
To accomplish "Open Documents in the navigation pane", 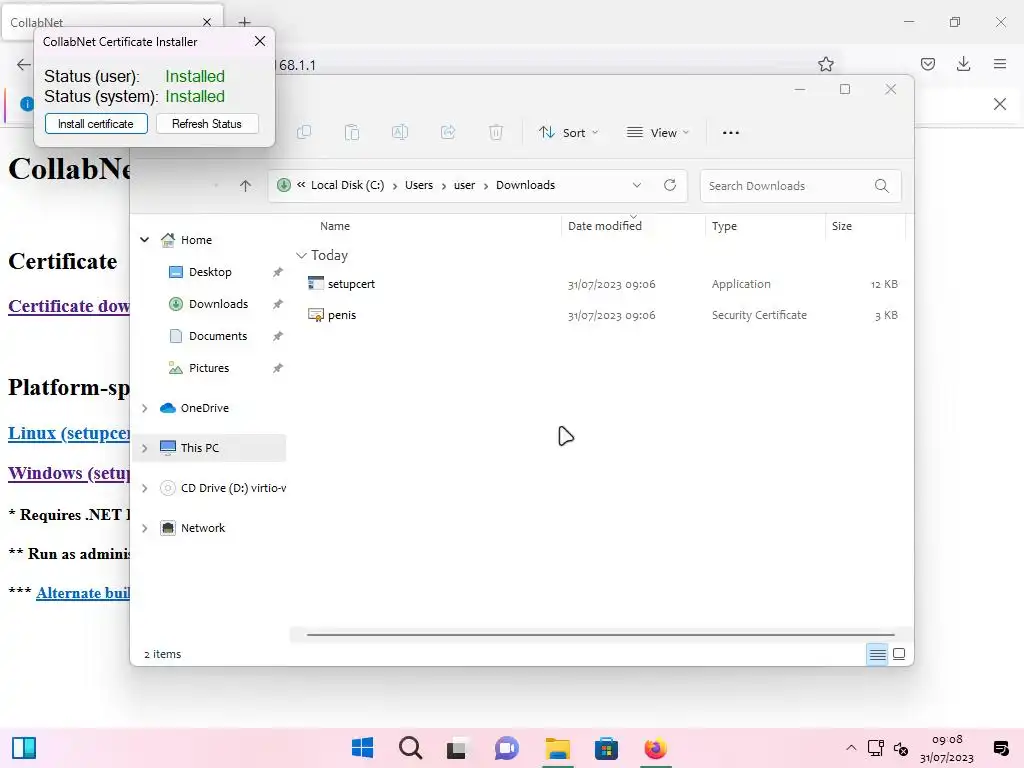I will (x=217, y=336).
